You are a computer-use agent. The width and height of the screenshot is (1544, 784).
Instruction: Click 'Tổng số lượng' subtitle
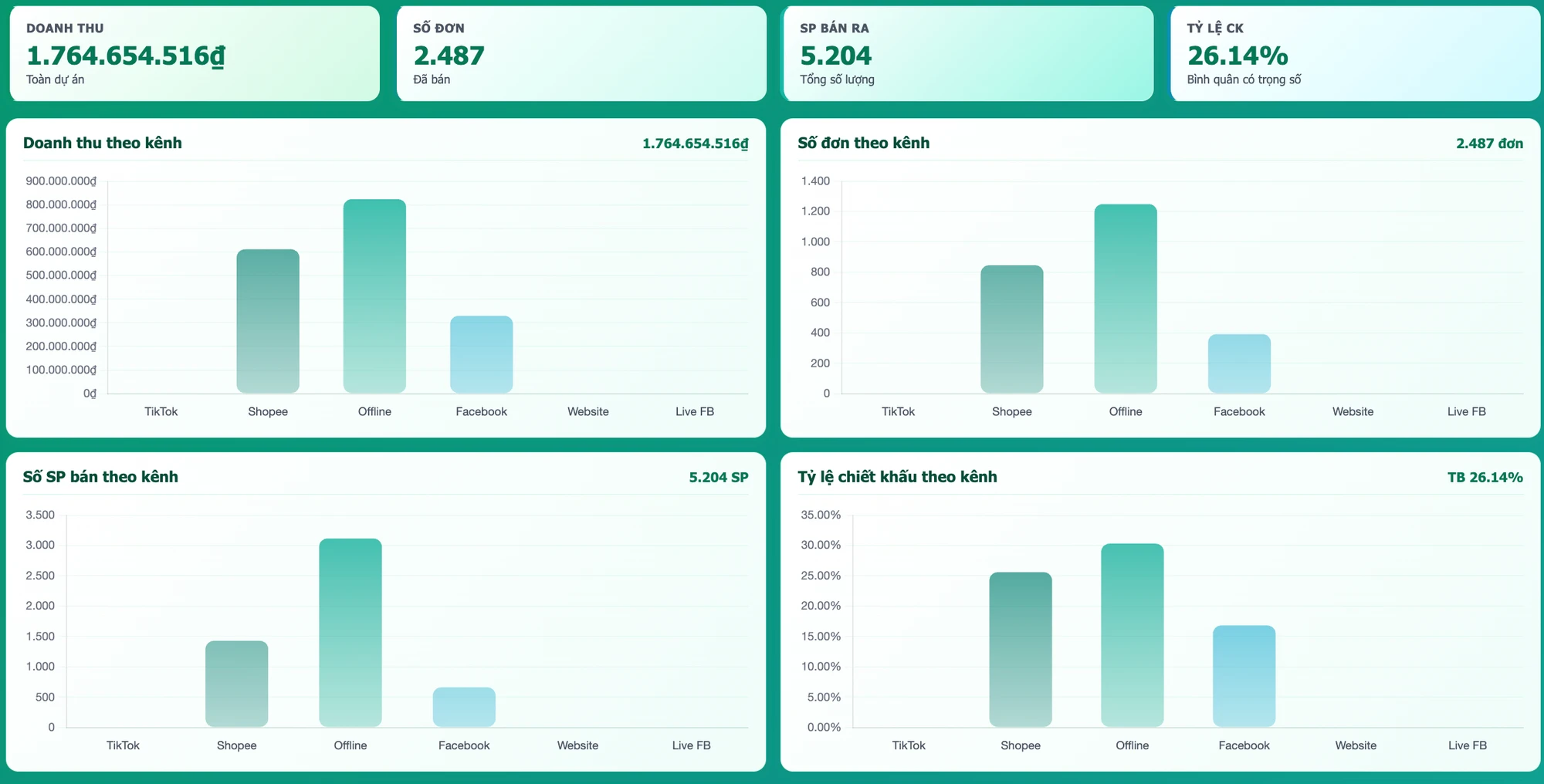838,79
